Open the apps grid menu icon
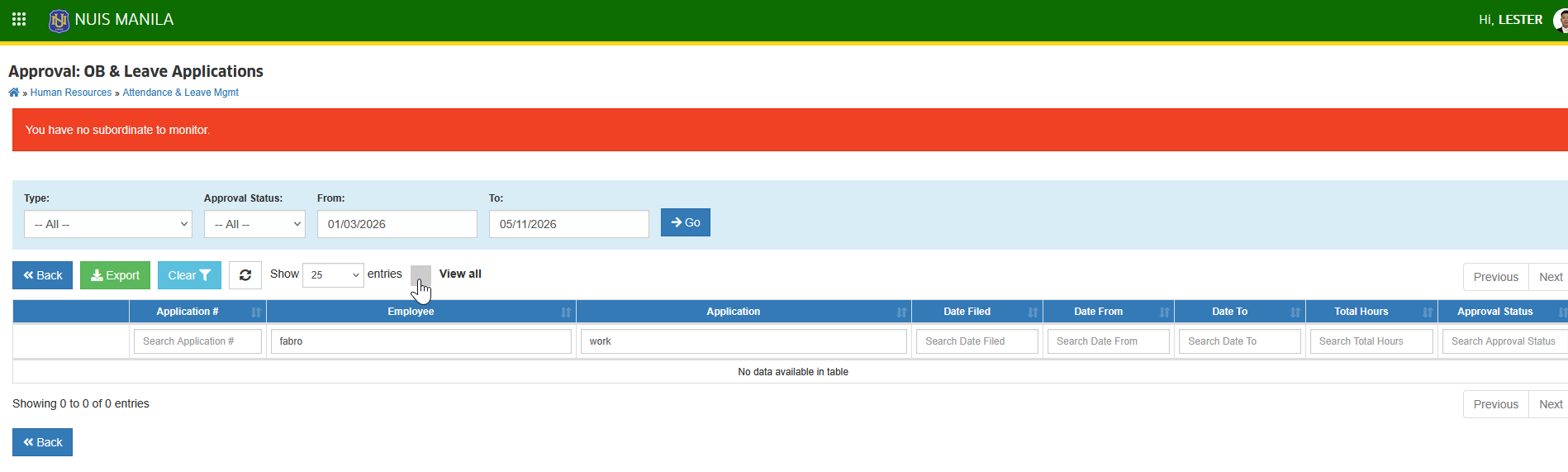 (19, 19)
